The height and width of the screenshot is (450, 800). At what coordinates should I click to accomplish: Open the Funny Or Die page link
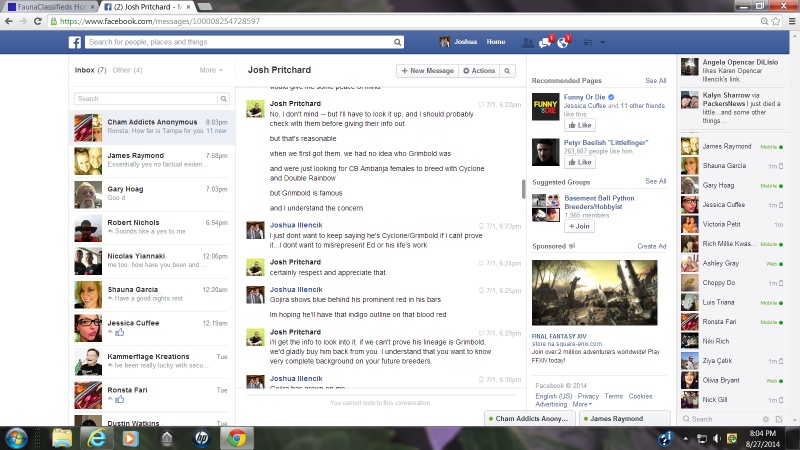coord(584,97)
